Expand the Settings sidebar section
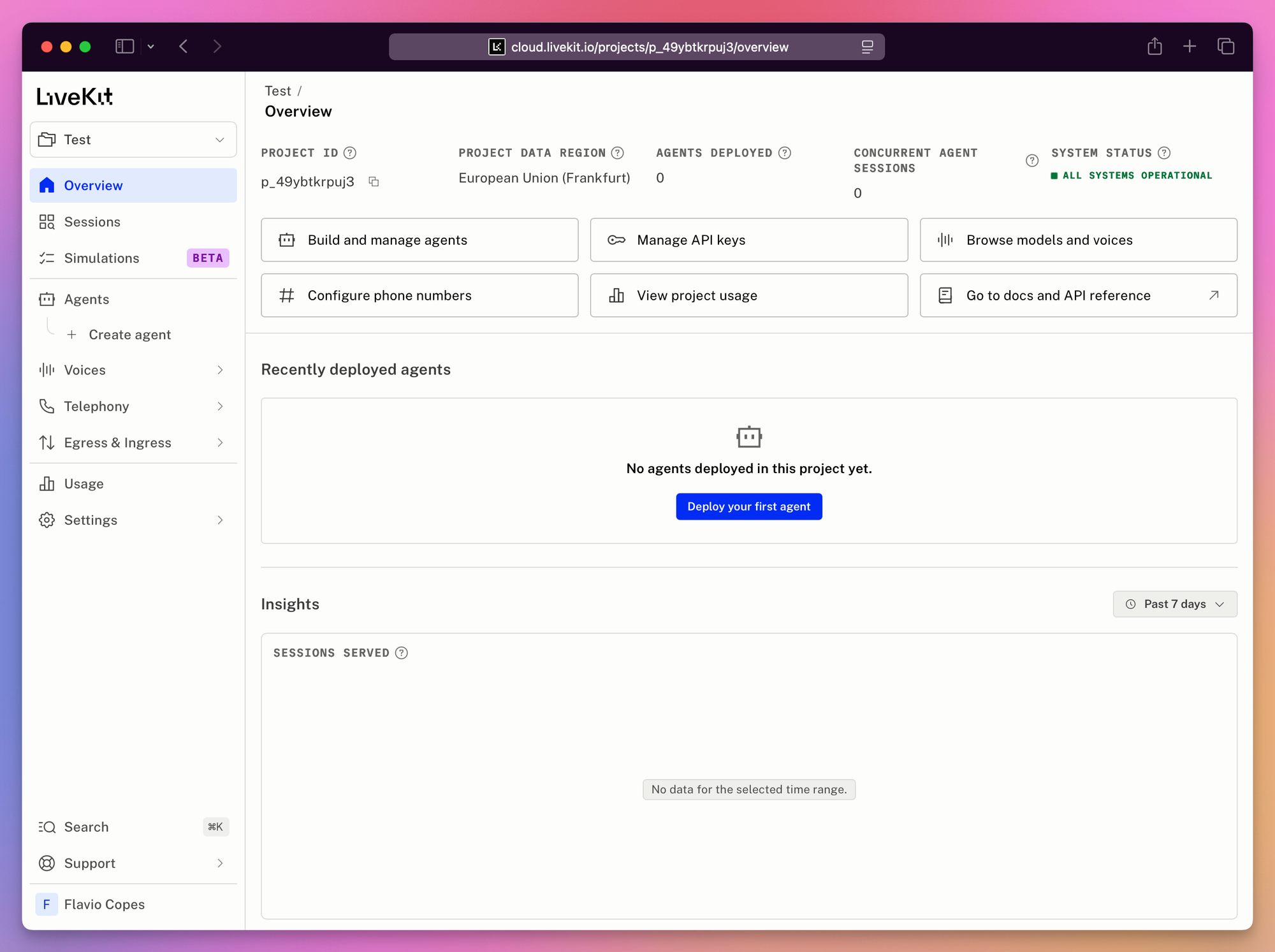The height and width of the screenshot is (952, 1275). pos(133,520)
